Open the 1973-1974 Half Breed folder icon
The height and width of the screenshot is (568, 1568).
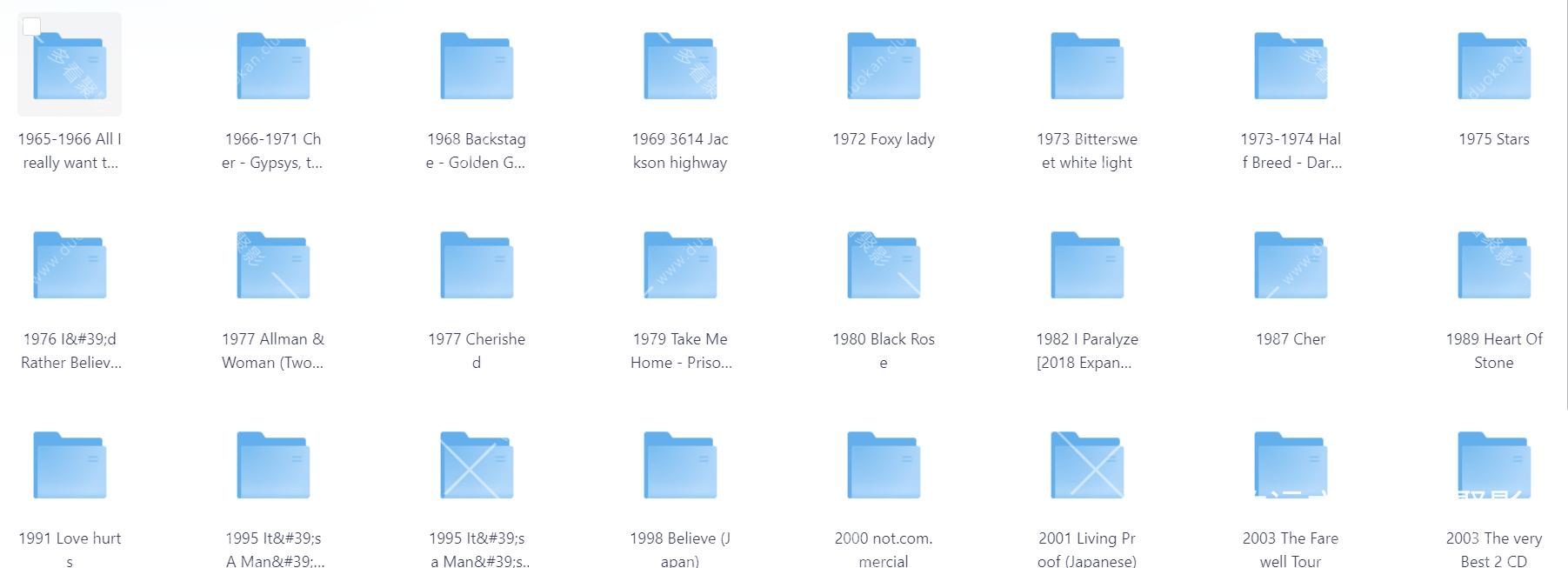(x=1291, y=66)
